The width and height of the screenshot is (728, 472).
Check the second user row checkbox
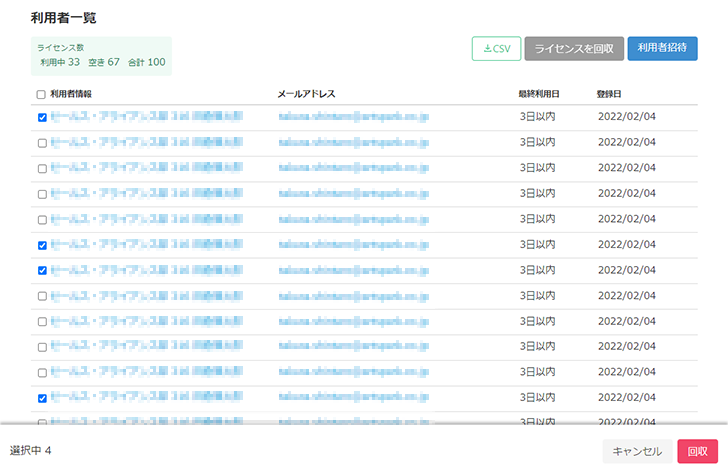41,143
